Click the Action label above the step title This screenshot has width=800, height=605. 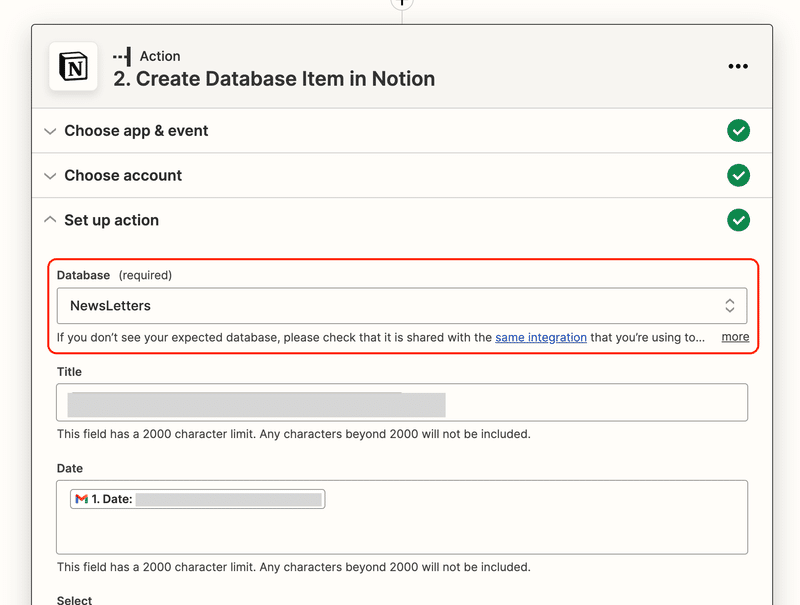click(x=160, y=56)
